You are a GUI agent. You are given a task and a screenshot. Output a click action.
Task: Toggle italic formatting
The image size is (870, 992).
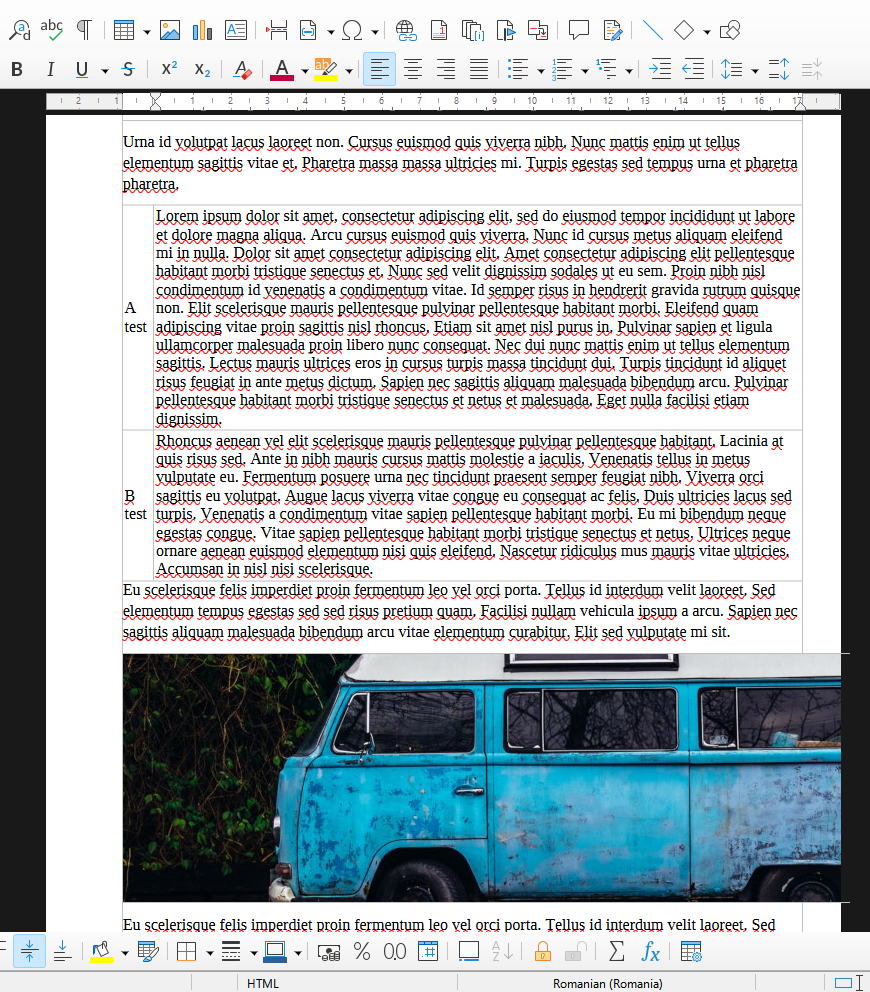coord(49,69)
